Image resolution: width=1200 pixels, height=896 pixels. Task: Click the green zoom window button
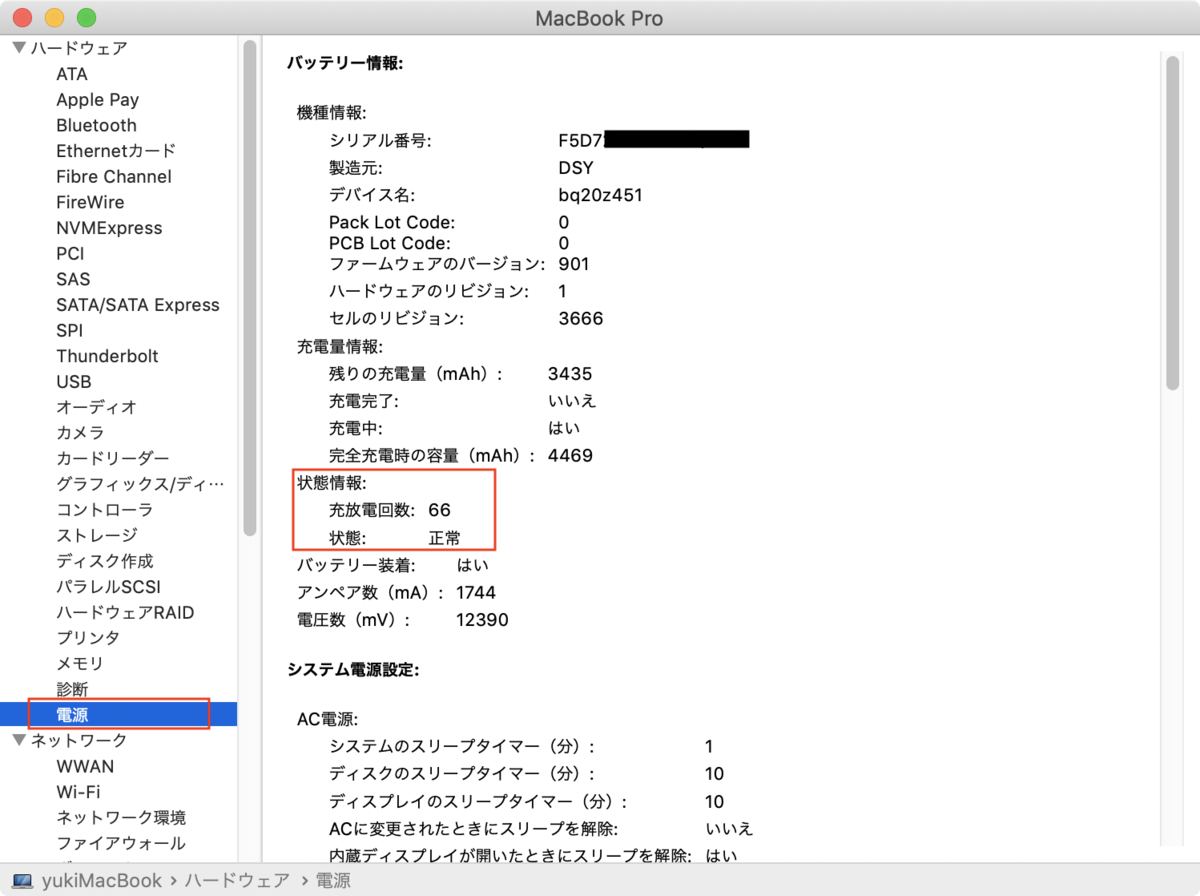pyautogui.click(x=87, y=17)
